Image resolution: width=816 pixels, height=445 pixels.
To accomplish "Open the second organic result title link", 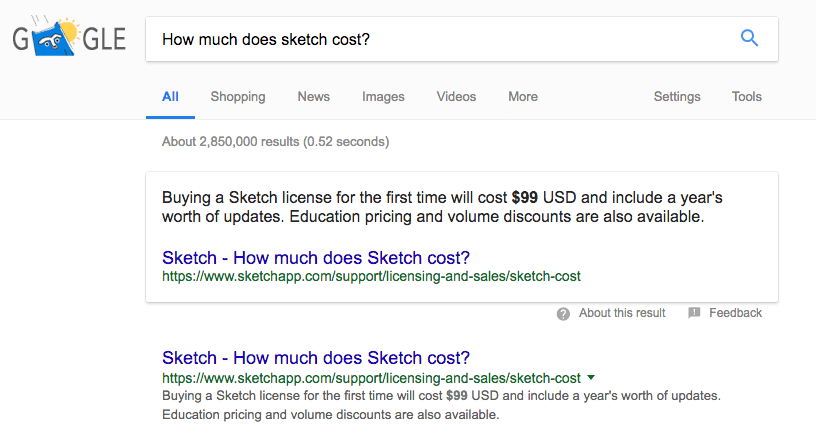I will tap(316, 358).
